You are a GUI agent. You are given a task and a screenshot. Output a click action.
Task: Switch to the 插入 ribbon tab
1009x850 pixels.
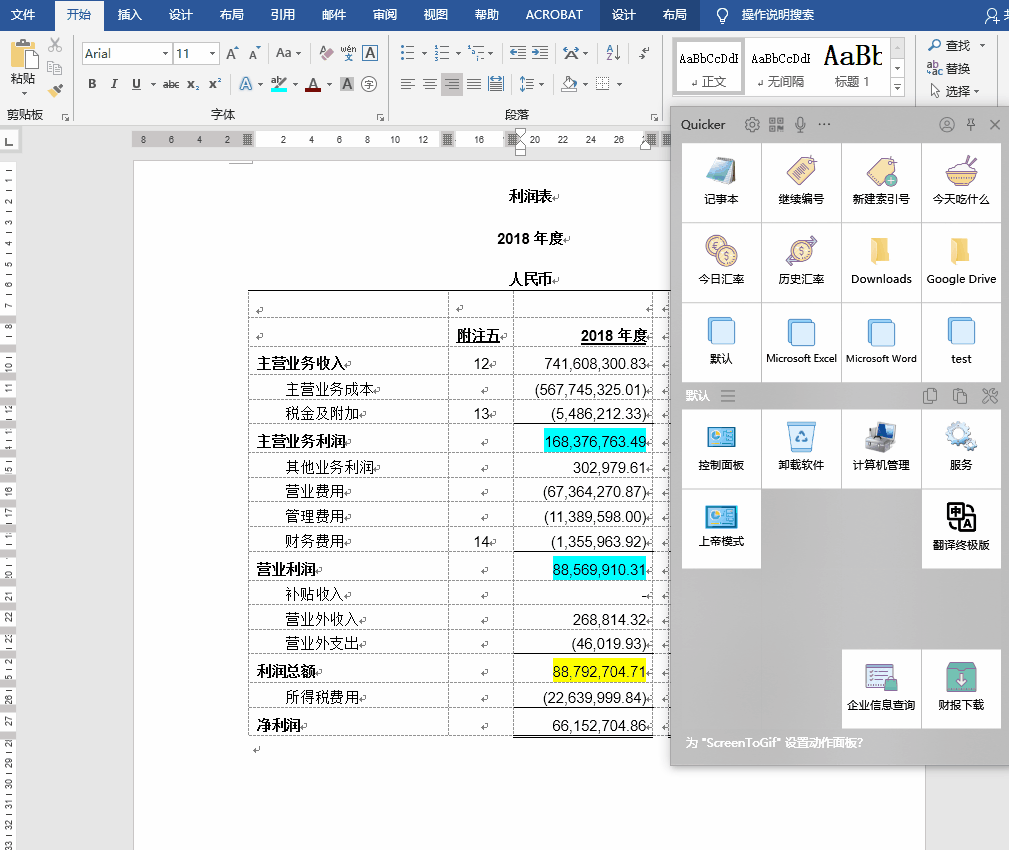pyautogui.click(x=129, y=15)
